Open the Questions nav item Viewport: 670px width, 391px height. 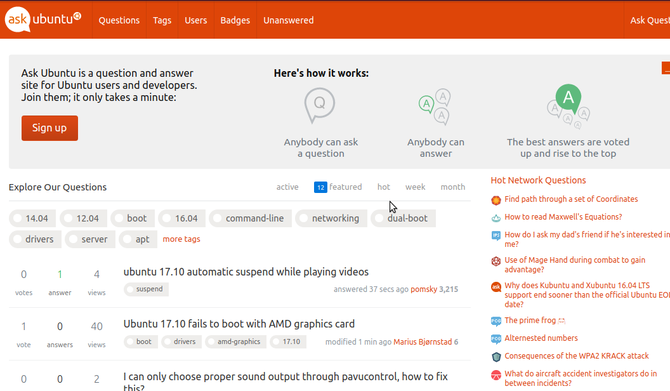pos(119,20)
